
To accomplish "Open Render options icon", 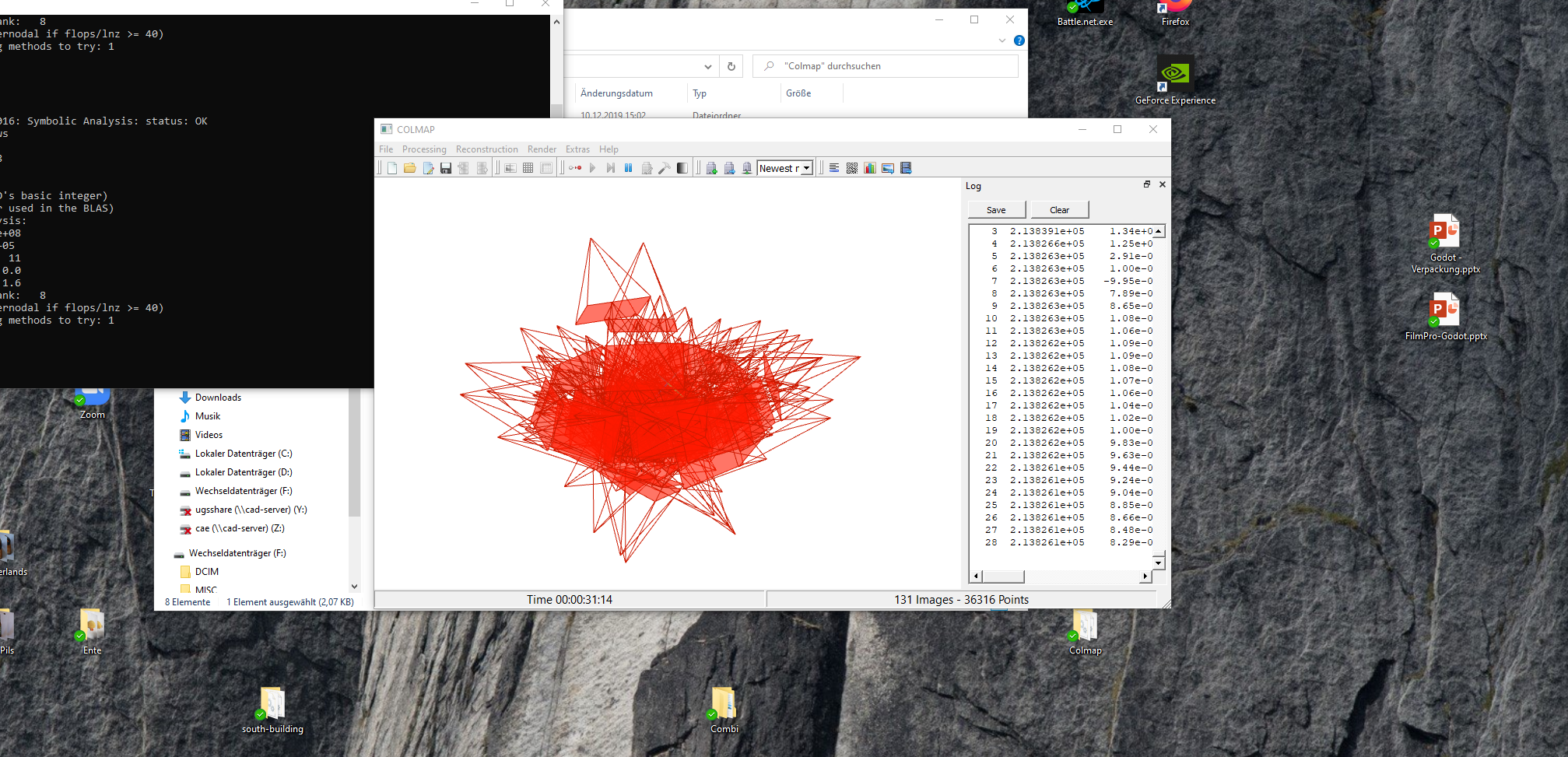I will pyautogui.click(x=747, y=168).
